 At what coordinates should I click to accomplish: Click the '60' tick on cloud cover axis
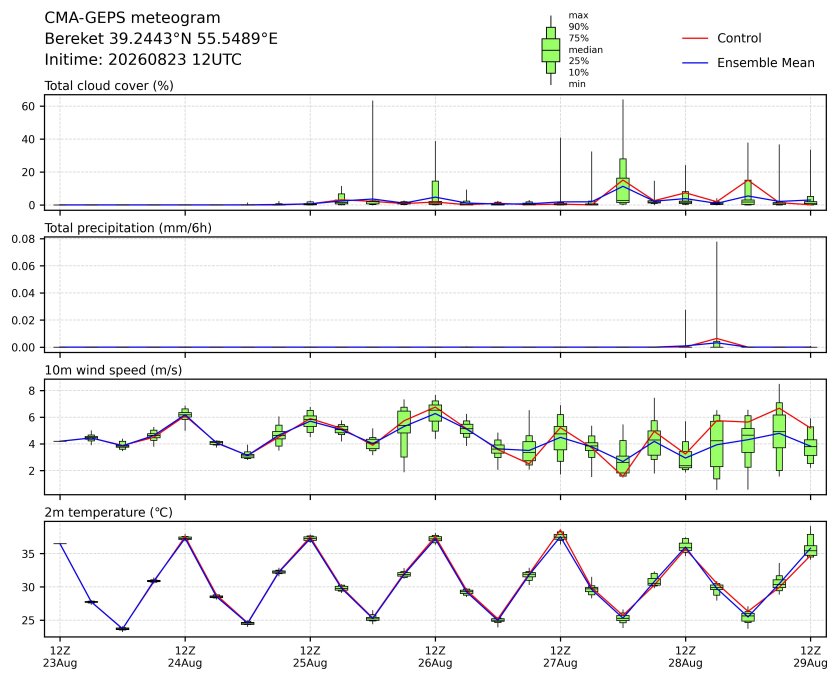click(x=28, y=106)
